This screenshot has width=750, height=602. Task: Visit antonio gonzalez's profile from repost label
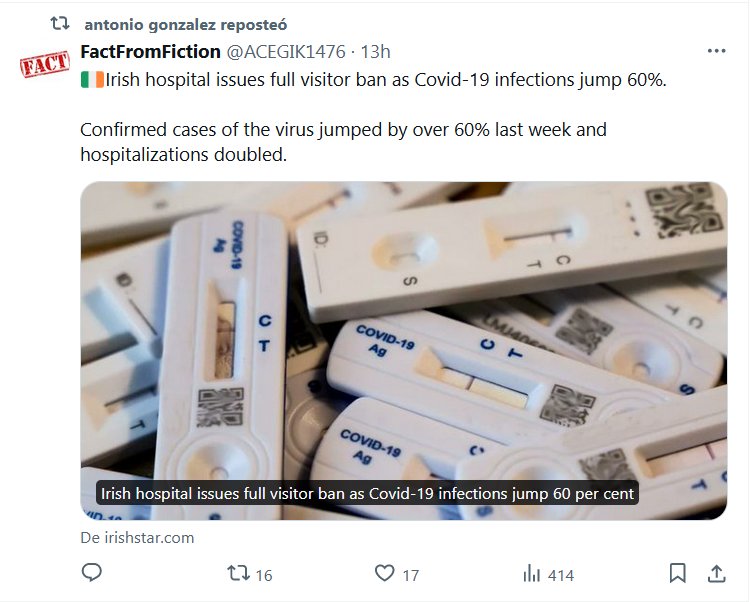184,23
